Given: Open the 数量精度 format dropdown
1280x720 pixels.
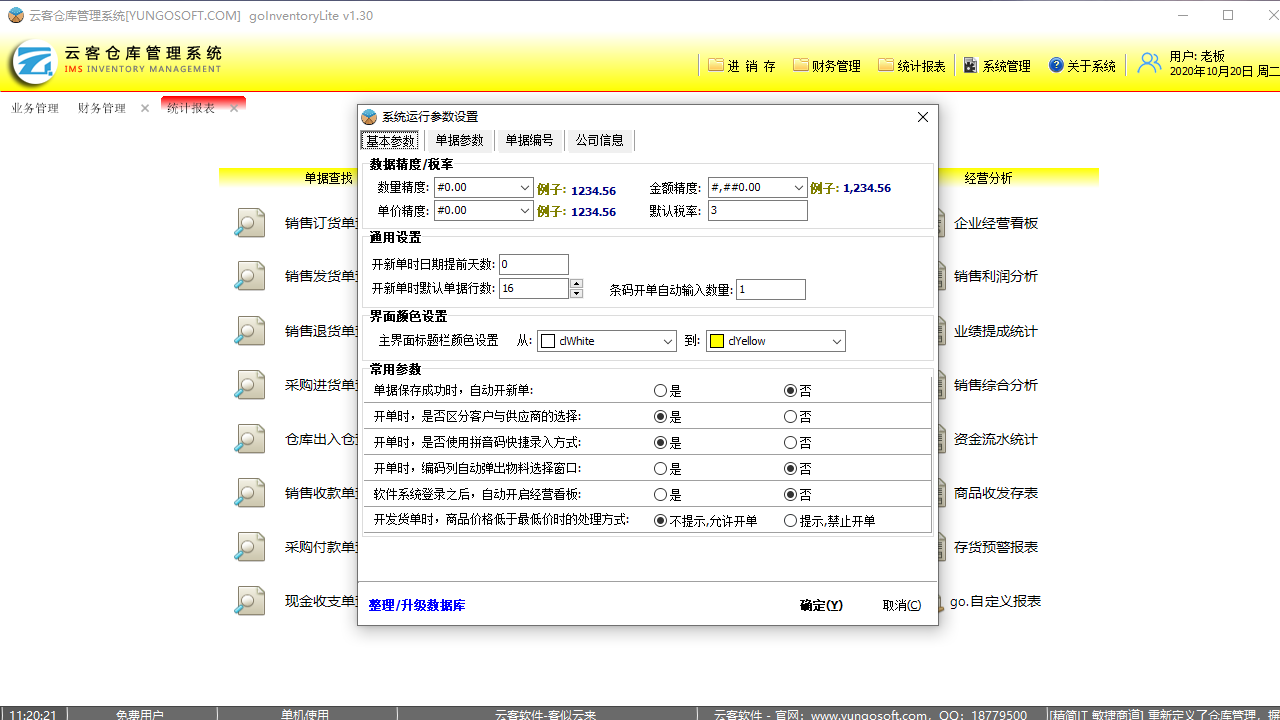Looking at the screenshot, I should tap(527, 186).
